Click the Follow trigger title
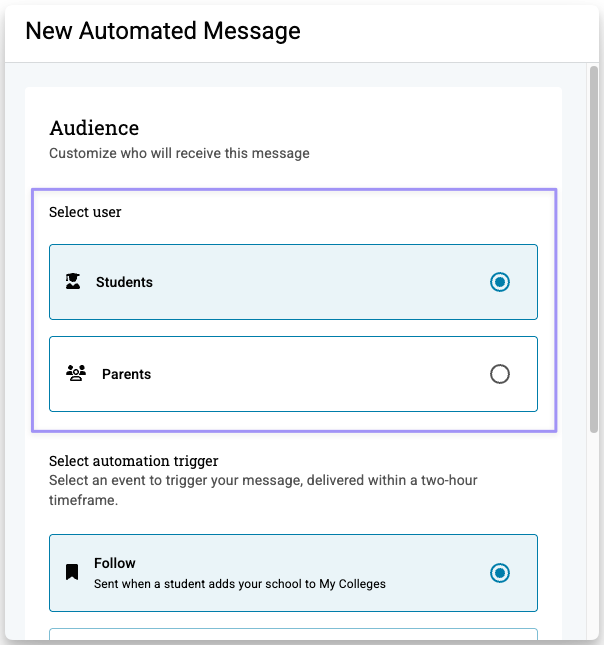The image size is (604, 645). pos(115,563)
